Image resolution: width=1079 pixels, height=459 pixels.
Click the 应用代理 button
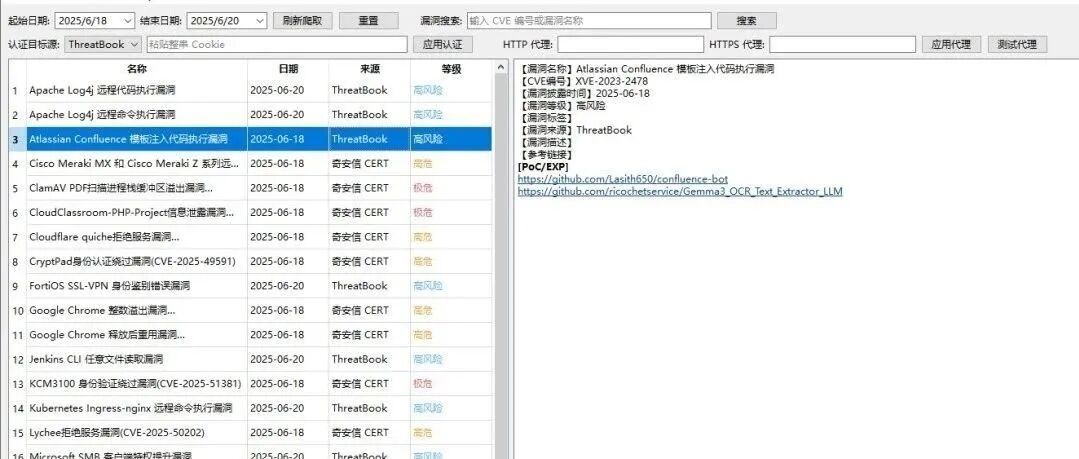click(951, 44)
